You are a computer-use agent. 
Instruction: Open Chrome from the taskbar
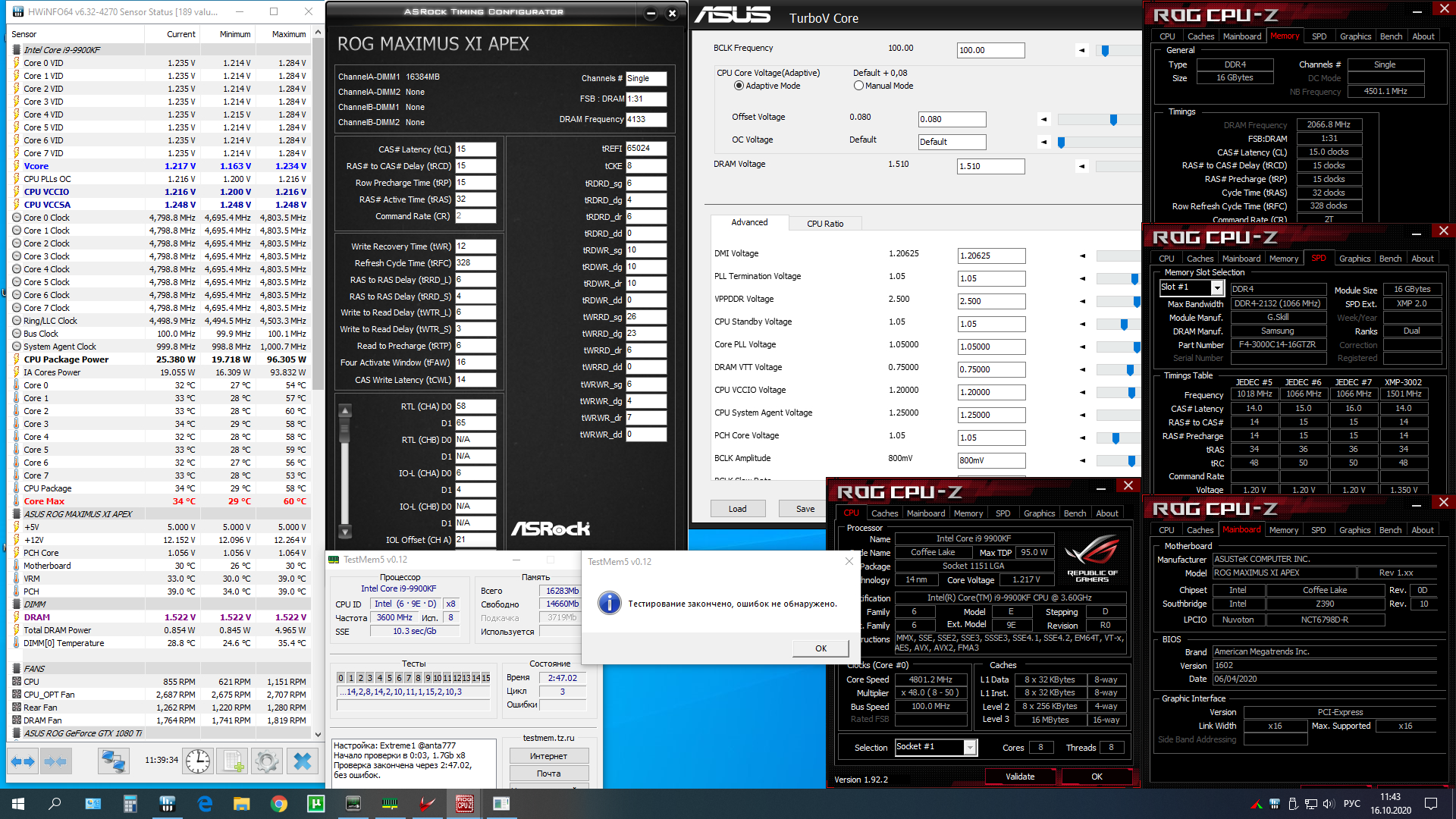coord(279,804)
